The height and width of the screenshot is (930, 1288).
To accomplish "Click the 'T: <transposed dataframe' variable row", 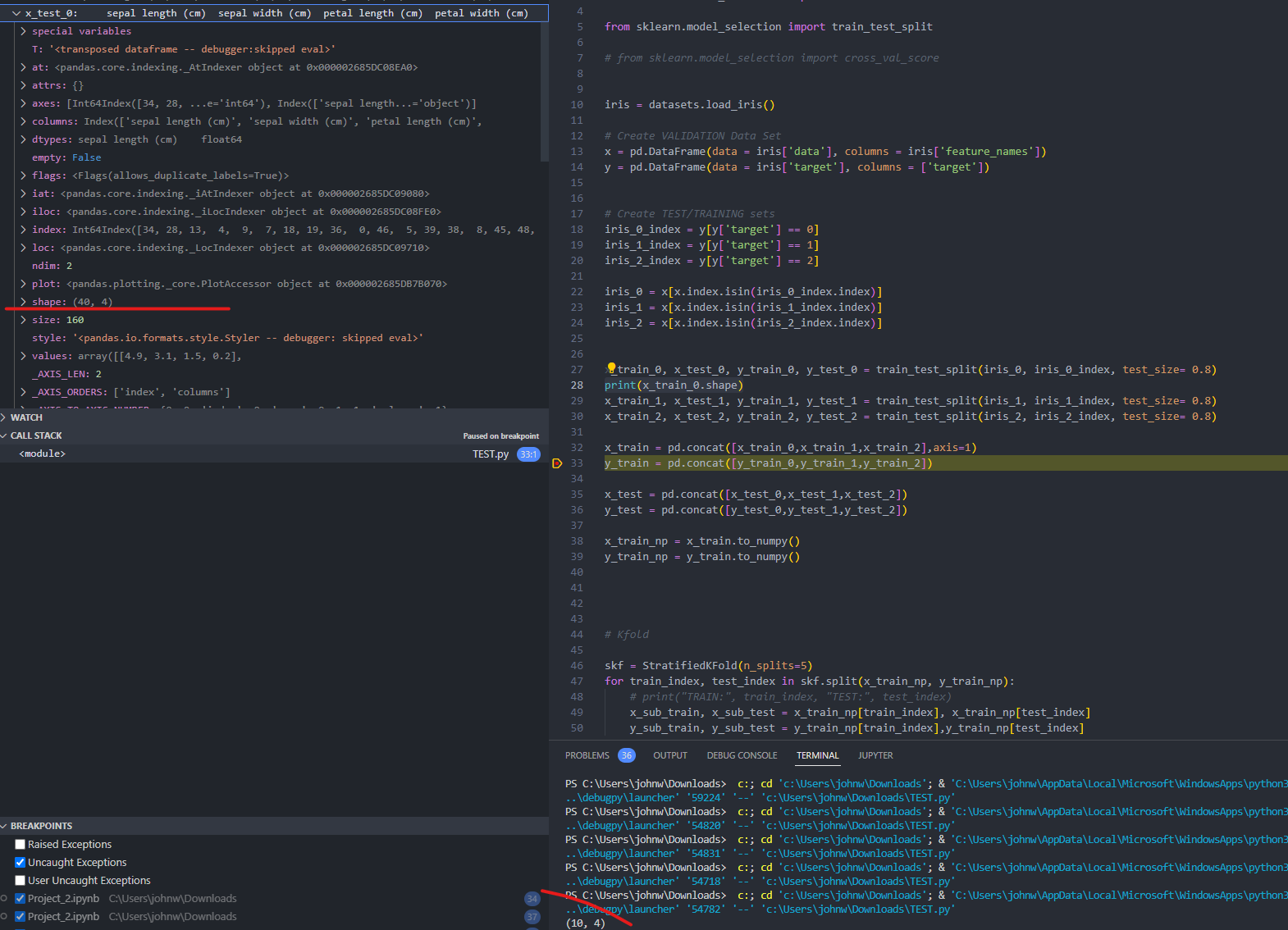I will point(274,49).
